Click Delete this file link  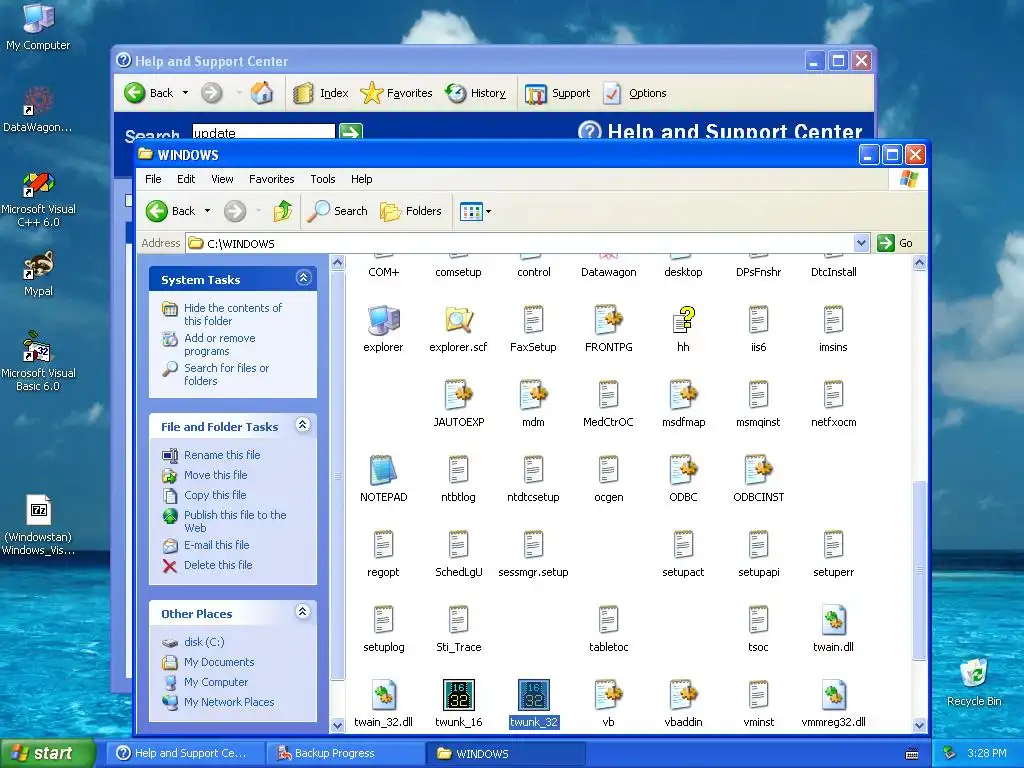point(218,565)
